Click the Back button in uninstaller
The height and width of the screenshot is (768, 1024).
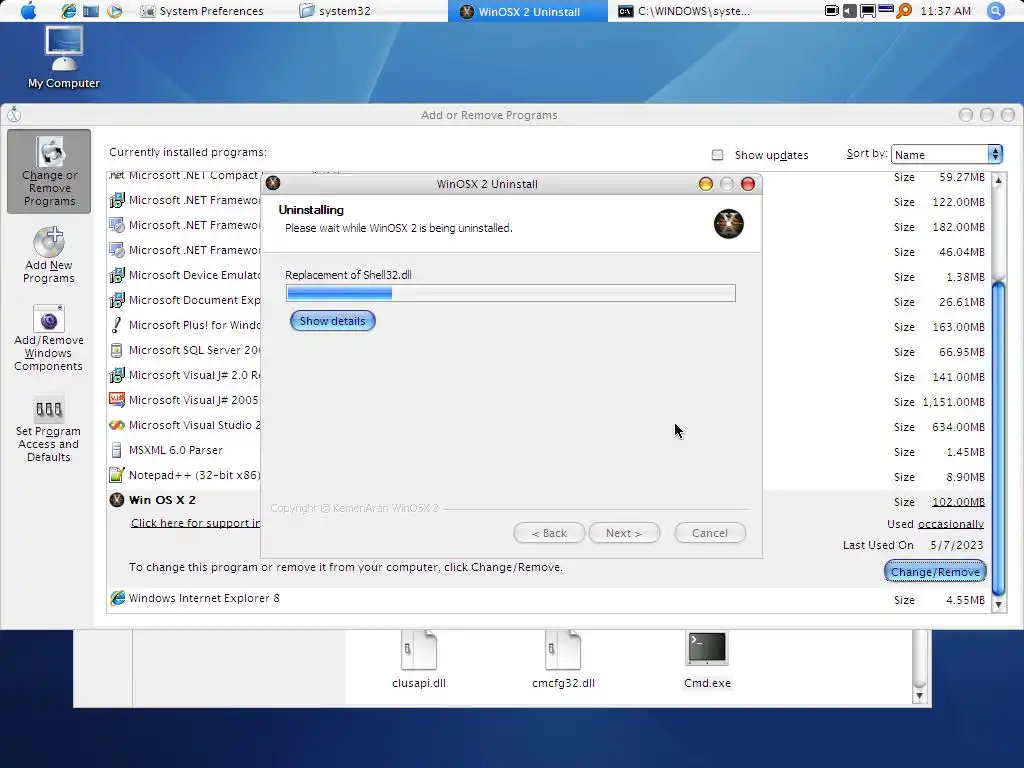[549, 533]
